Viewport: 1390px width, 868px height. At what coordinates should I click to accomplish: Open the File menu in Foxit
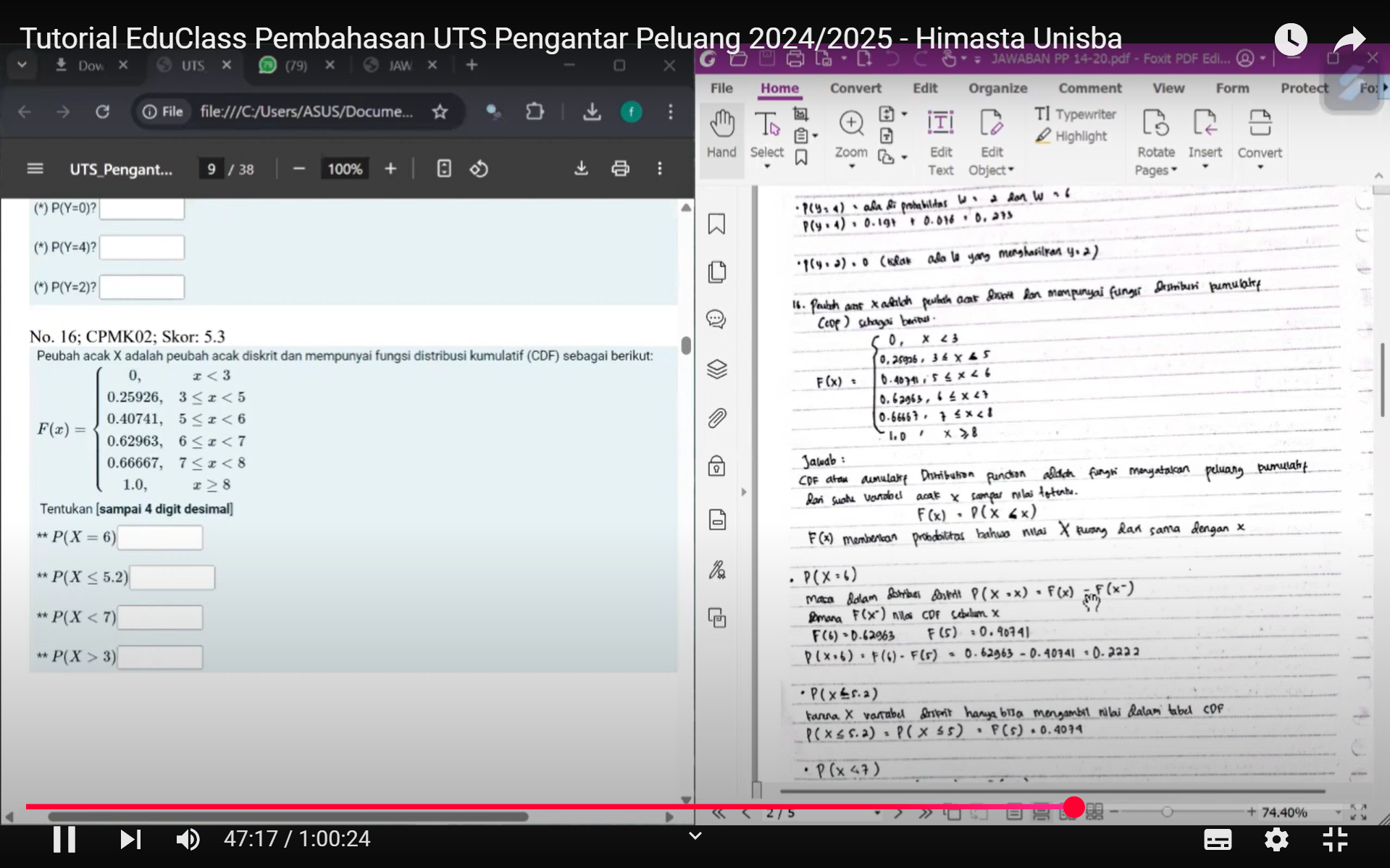click(x=721, y=88)
